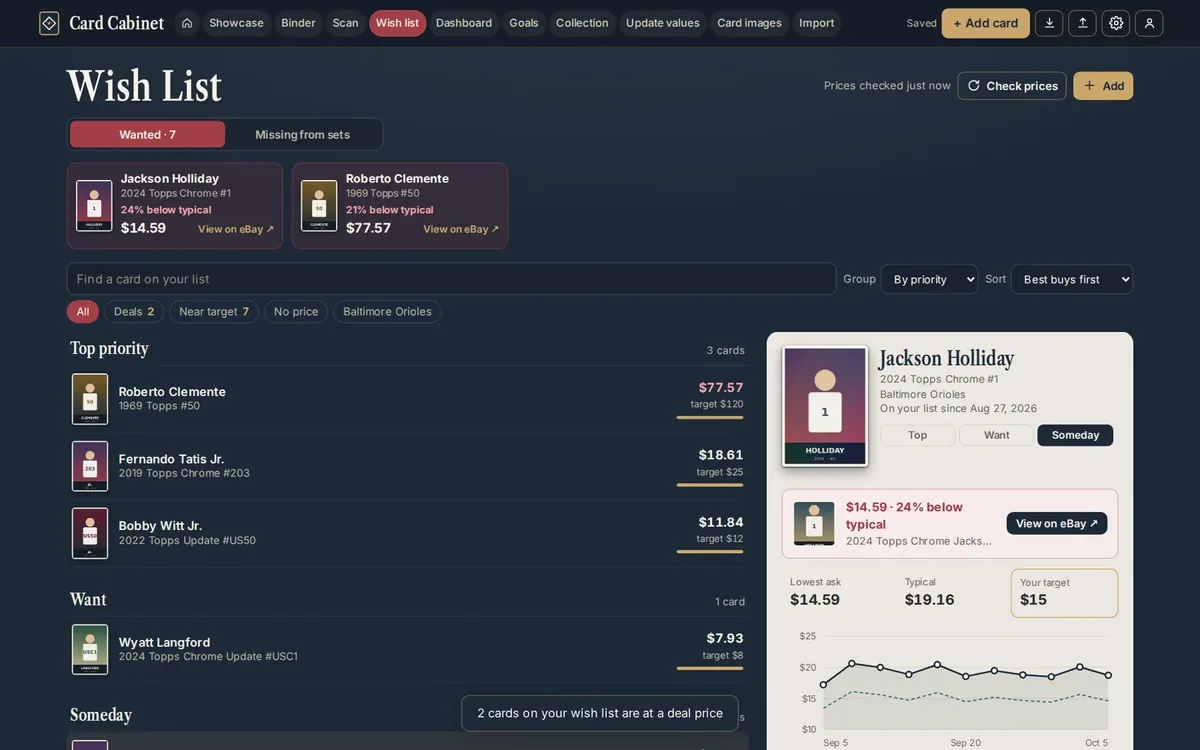
Task: Dismiss the deal price toast notification
Action: [600, 713]
